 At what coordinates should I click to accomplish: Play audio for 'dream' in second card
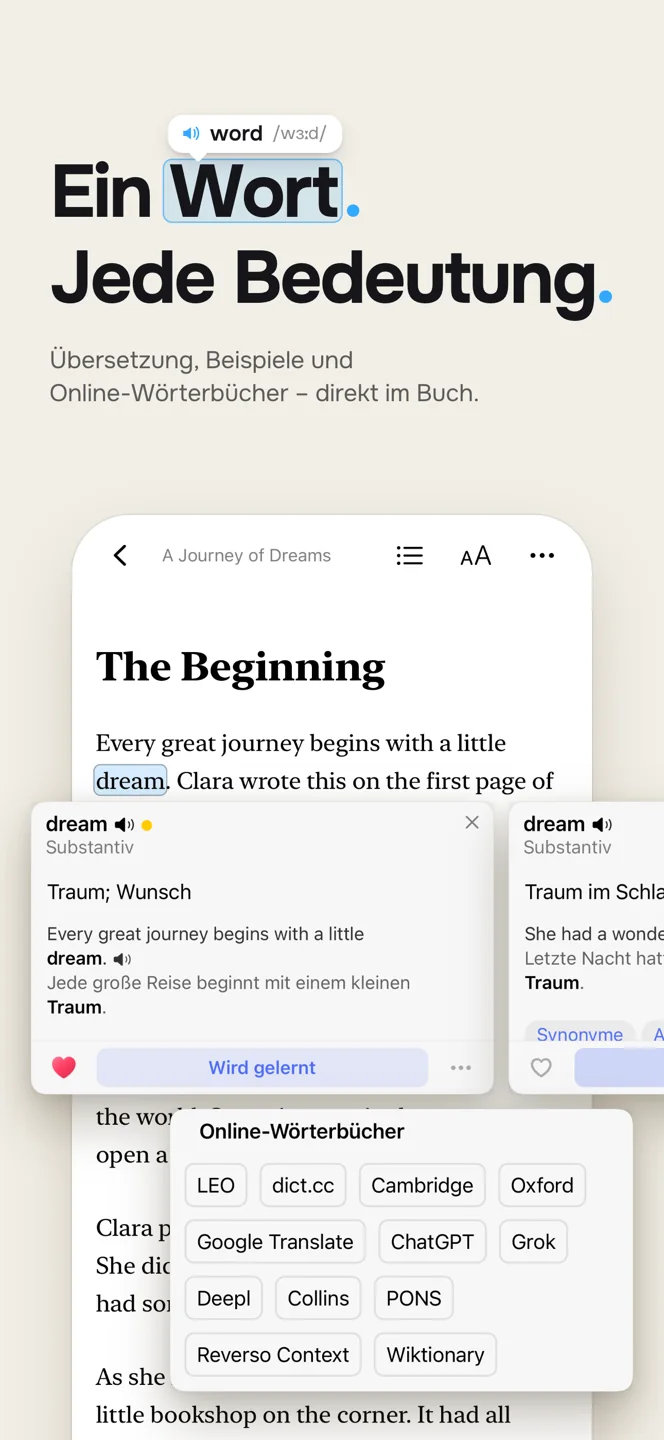pos(602,825)
